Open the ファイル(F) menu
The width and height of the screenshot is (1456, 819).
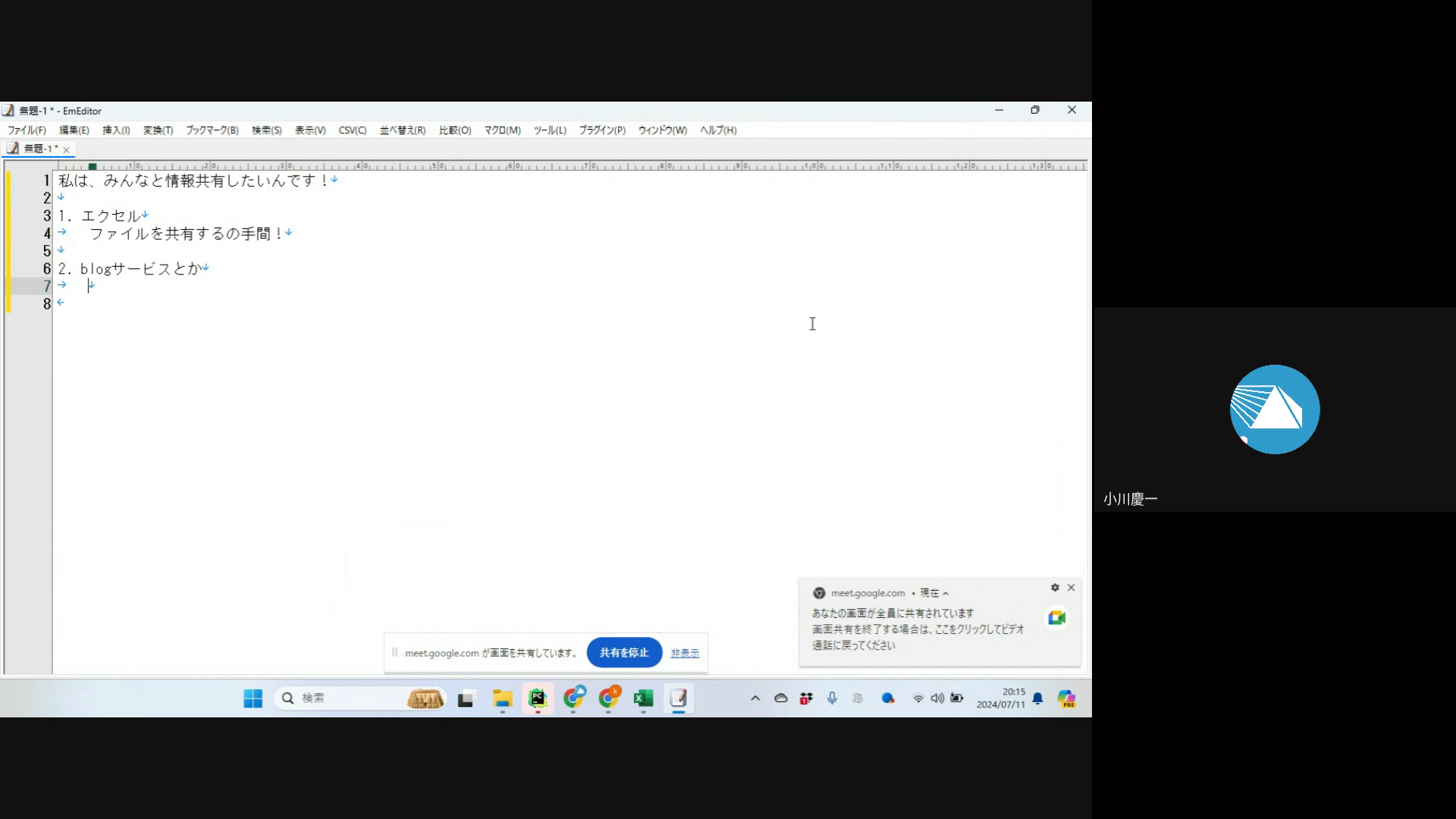click(27, 130)
